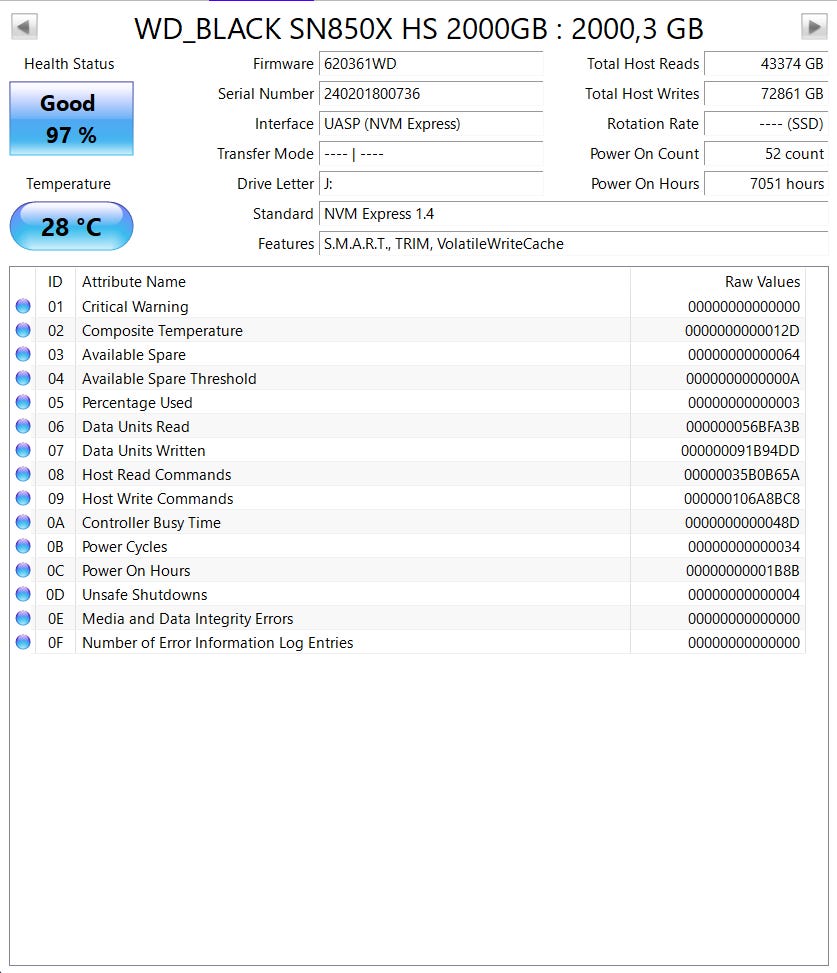The height and width of the screenshot is (973, 837).
Task: Click Total Host Writes value 72861 GB
Action: (766, 94)
